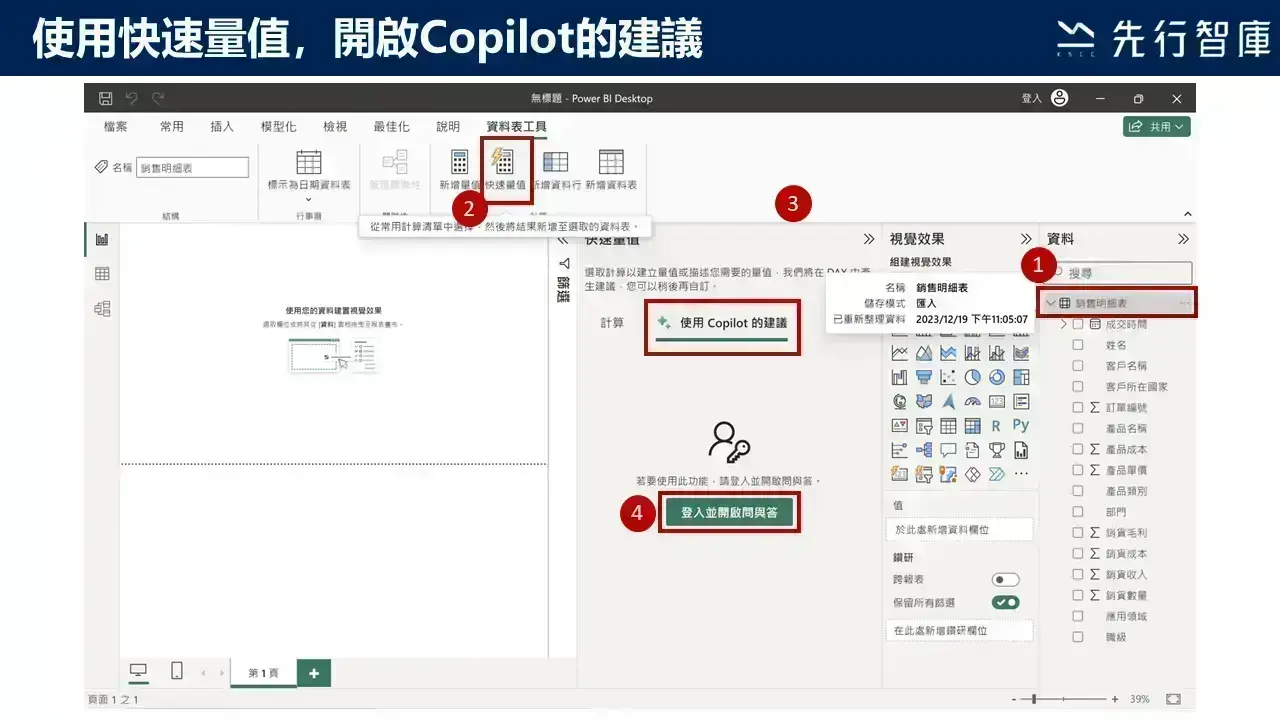Open Table view from left sidebar
Viewport: 1280px width, 720px height.
pos(102,274)
